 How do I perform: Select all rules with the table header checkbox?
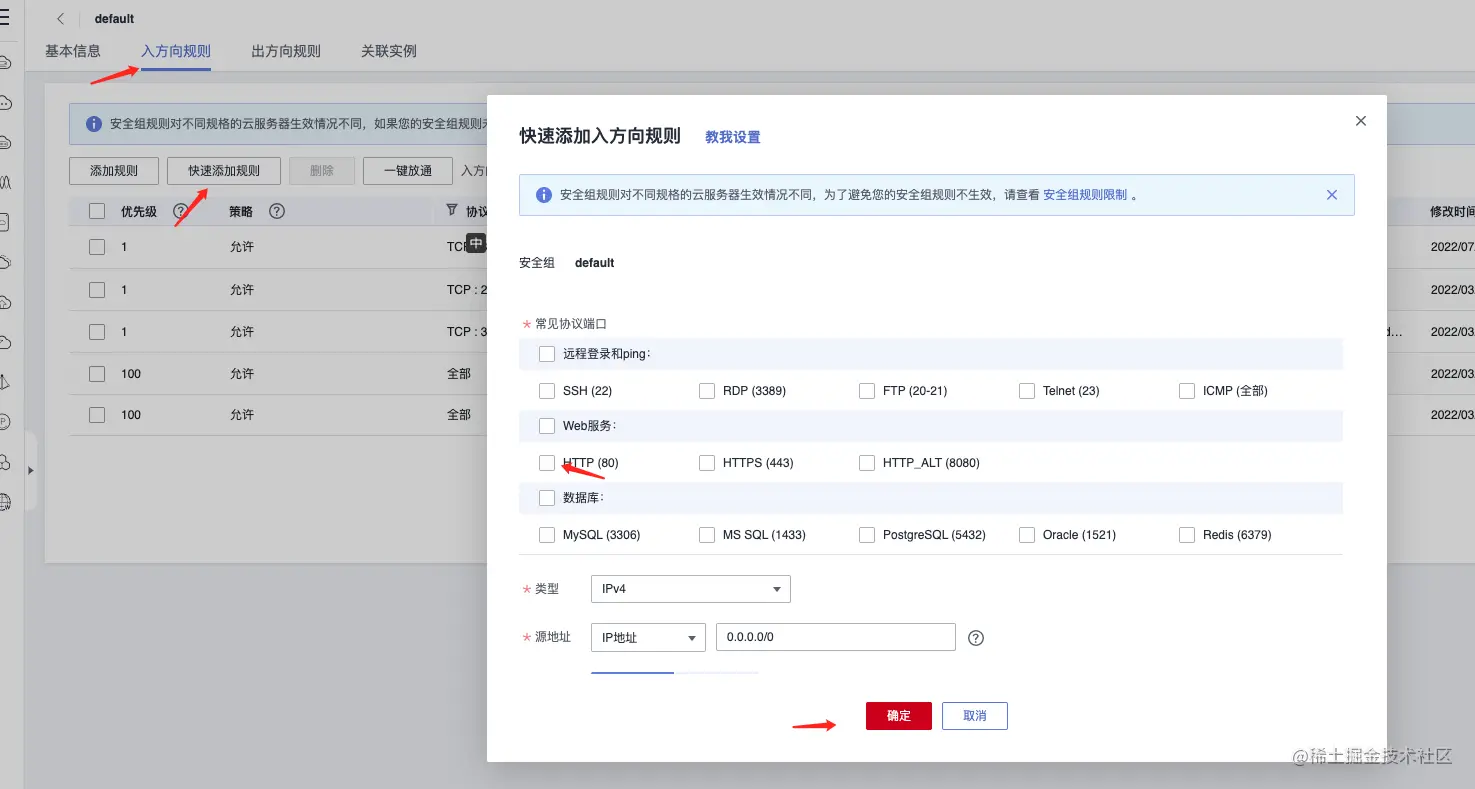[x=97, y=211]
